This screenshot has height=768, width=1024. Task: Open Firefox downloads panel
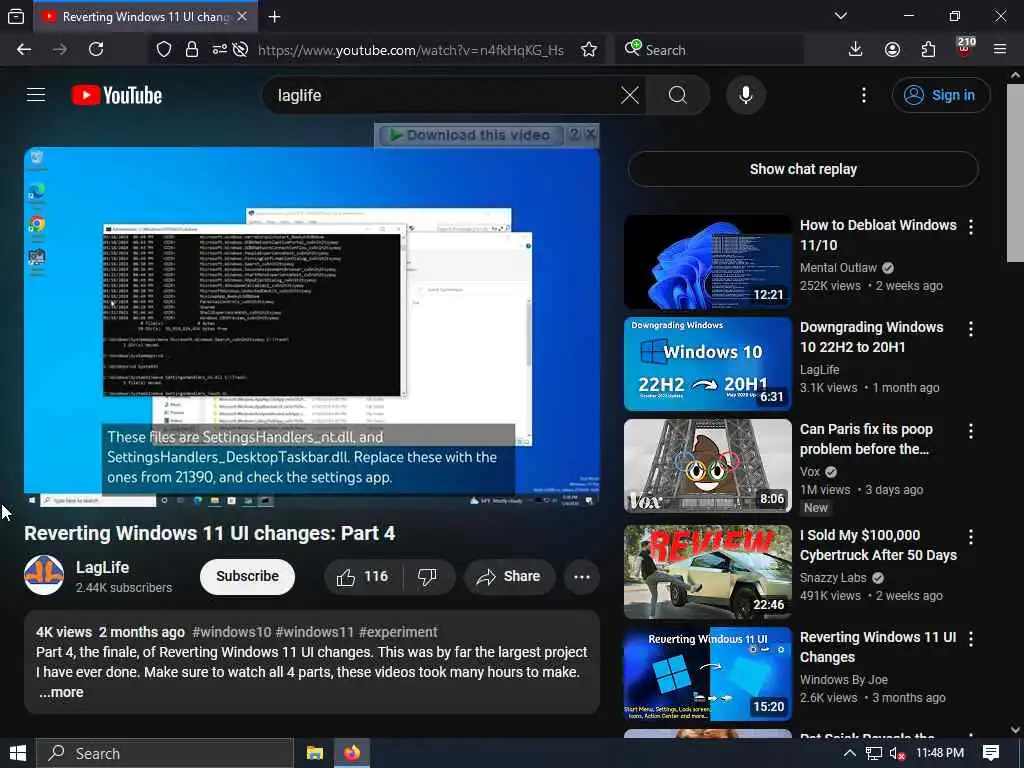855,50
